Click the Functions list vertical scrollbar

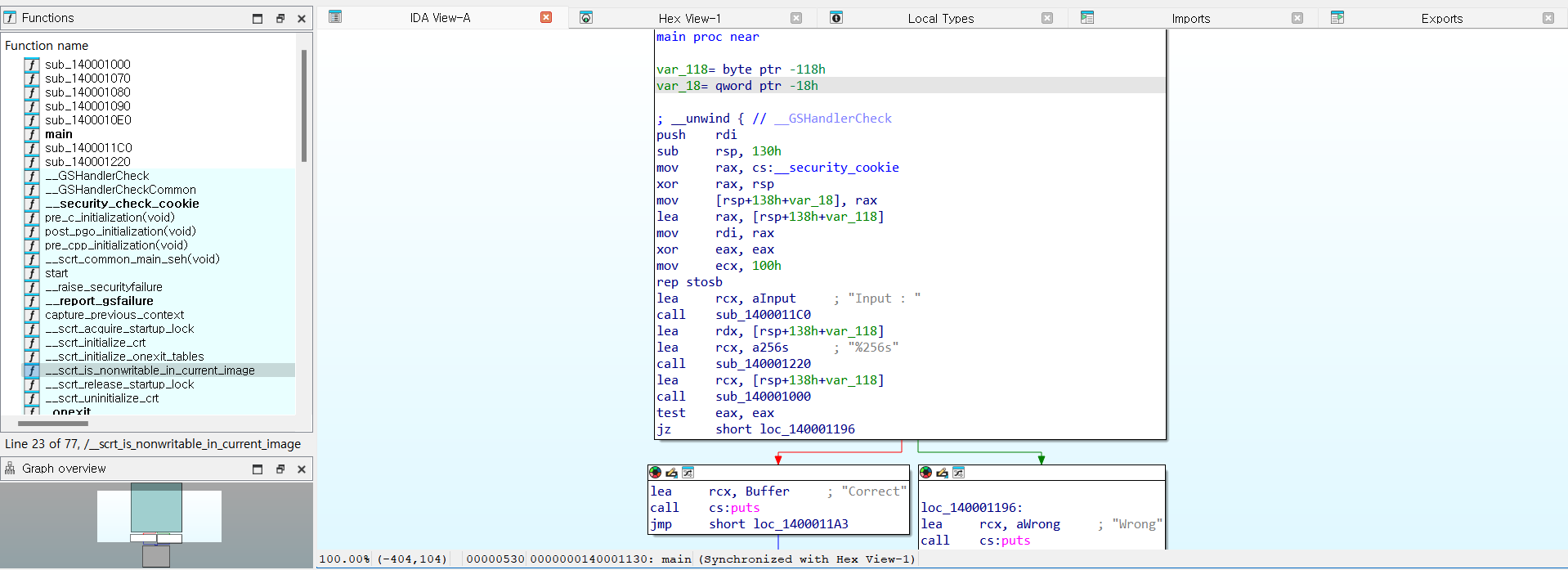(x=304, y=106)
